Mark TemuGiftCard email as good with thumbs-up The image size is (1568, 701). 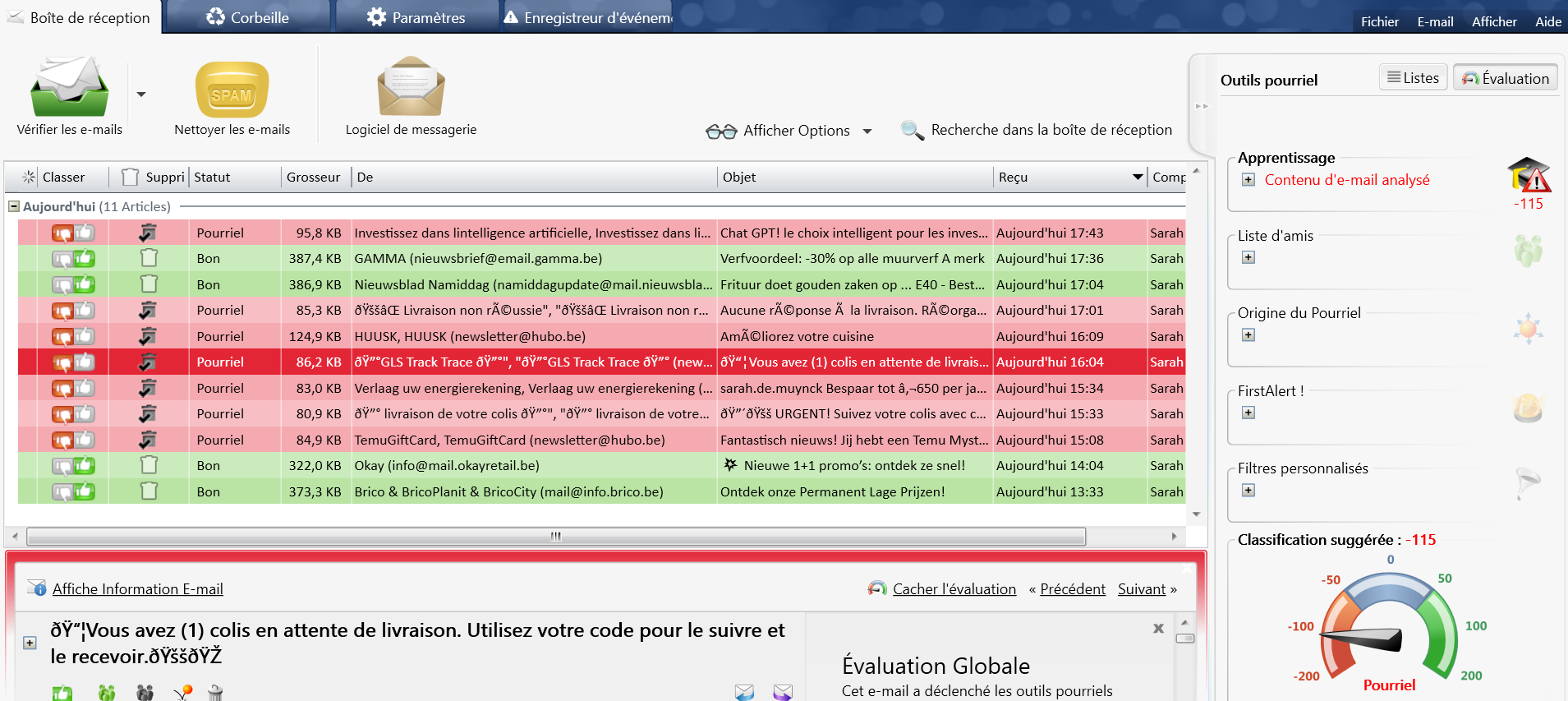click(x=84, y=440)
